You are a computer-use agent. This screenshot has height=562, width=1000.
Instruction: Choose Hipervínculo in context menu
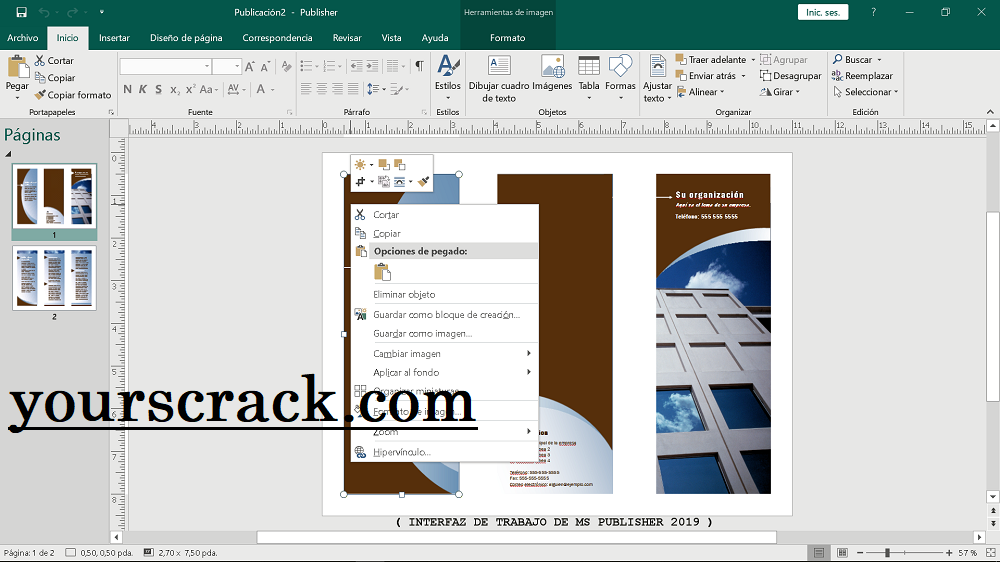(x=445, y=452)
